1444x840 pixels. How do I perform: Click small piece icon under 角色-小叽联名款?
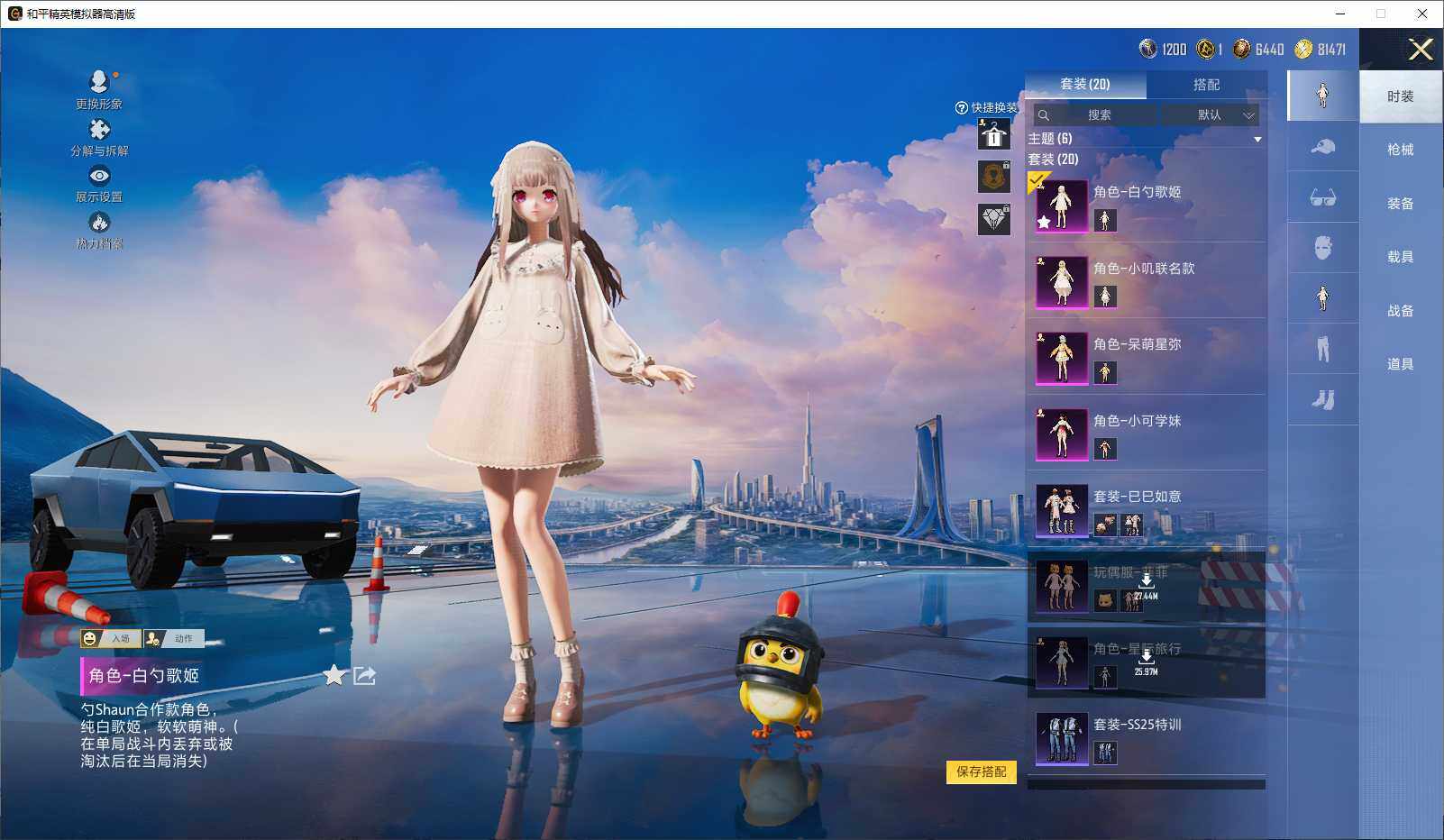tap(1105, 296)
